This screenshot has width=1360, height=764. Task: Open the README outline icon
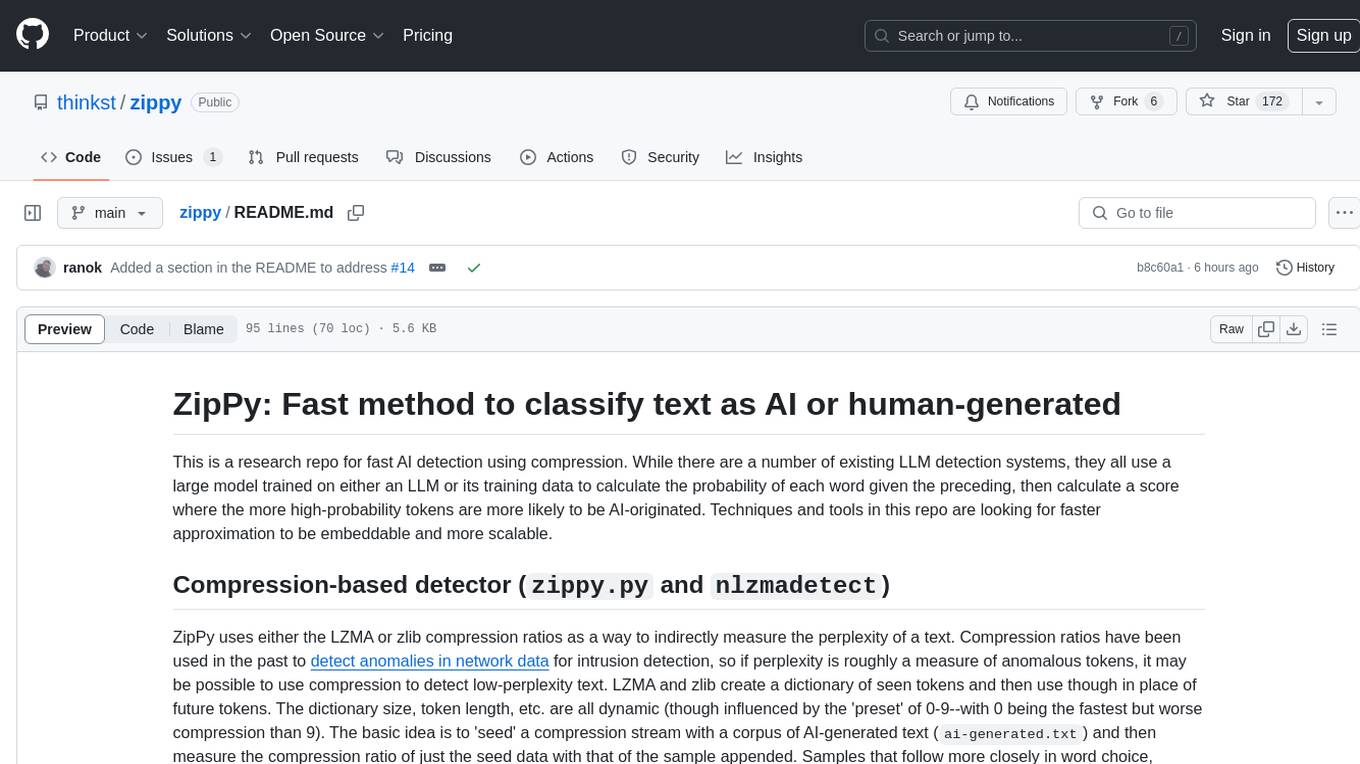click(x=1329, y=329)
